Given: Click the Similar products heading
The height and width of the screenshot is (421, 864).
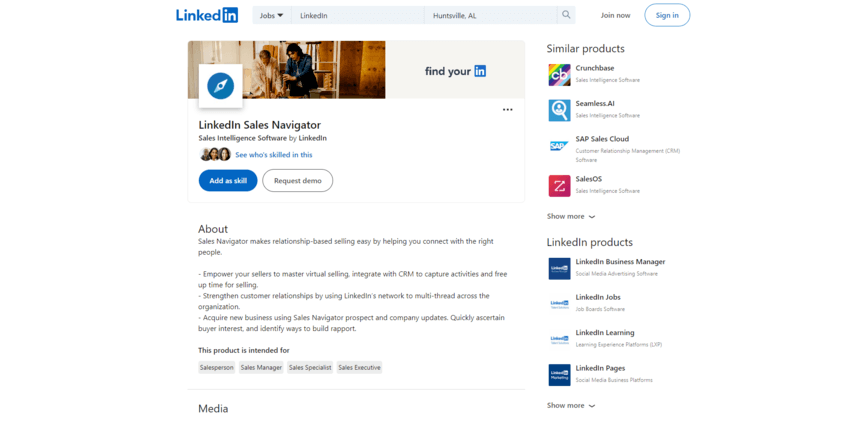Looking at the screenshot, I should point(585,48).
